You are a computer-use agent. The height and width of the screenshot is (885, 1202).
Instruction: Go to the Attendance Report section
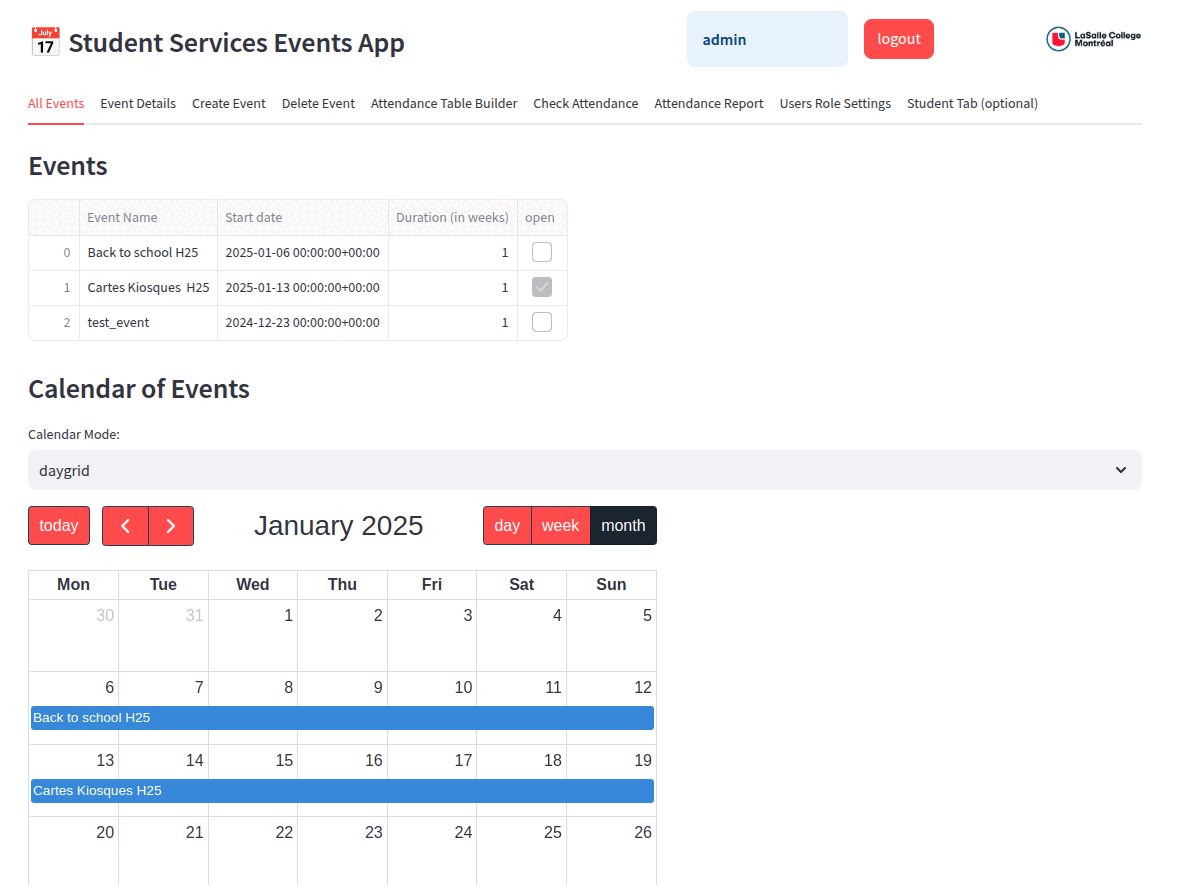tap(708, 103)
